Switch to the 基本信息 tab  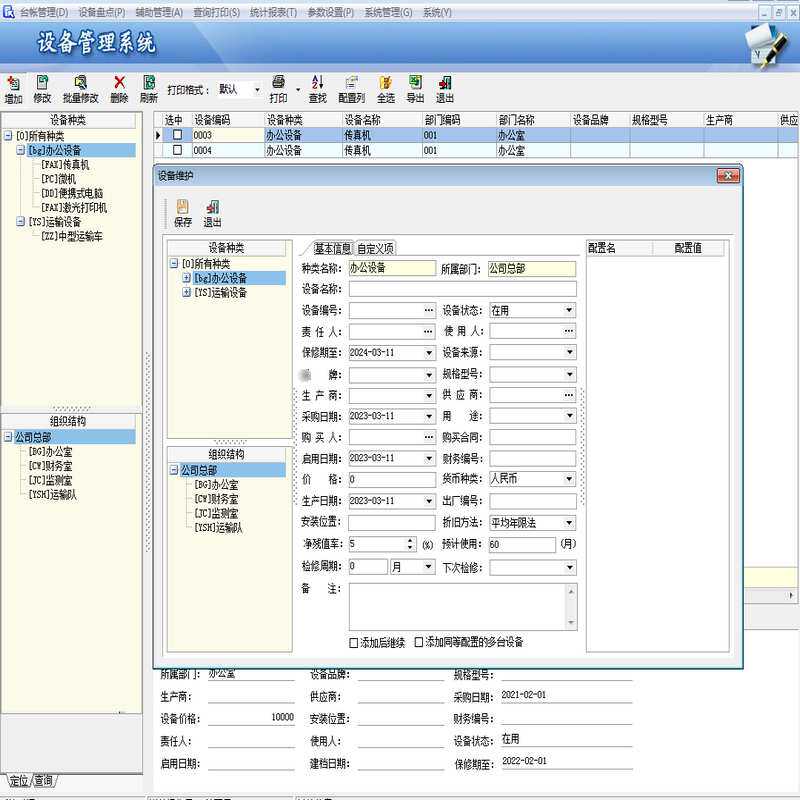332,248
